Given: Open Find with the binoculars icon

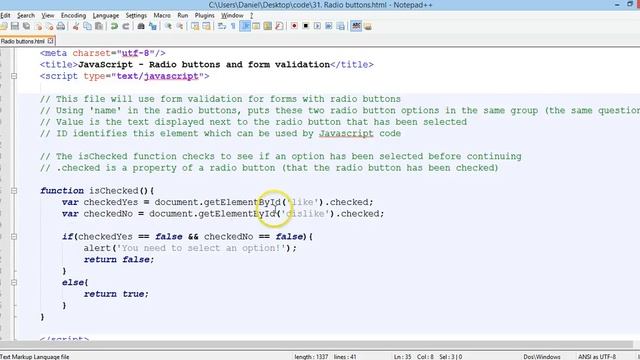Looking at the screenshot, I should tap(141, 27).
